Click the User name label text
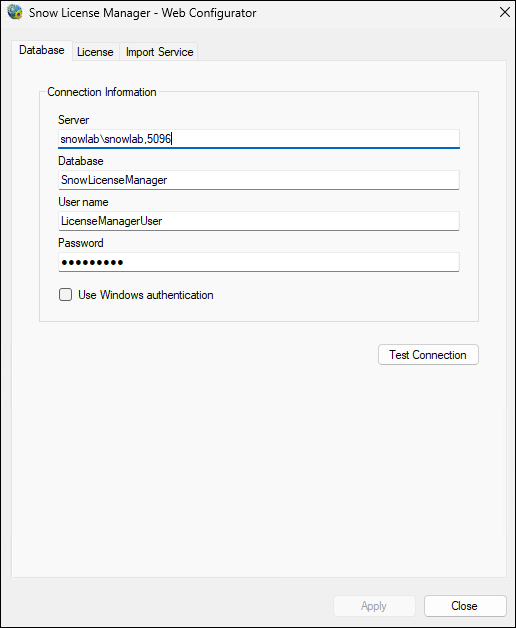The height and width of the screenshot is (628, 516). (x=83, y=202)
